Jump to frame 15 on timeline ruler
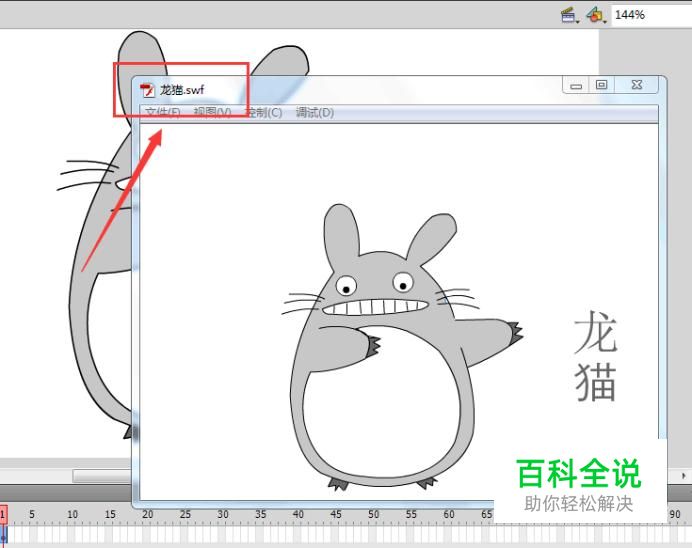Viewport: 692px width, 548px height. tap(110, 514)
